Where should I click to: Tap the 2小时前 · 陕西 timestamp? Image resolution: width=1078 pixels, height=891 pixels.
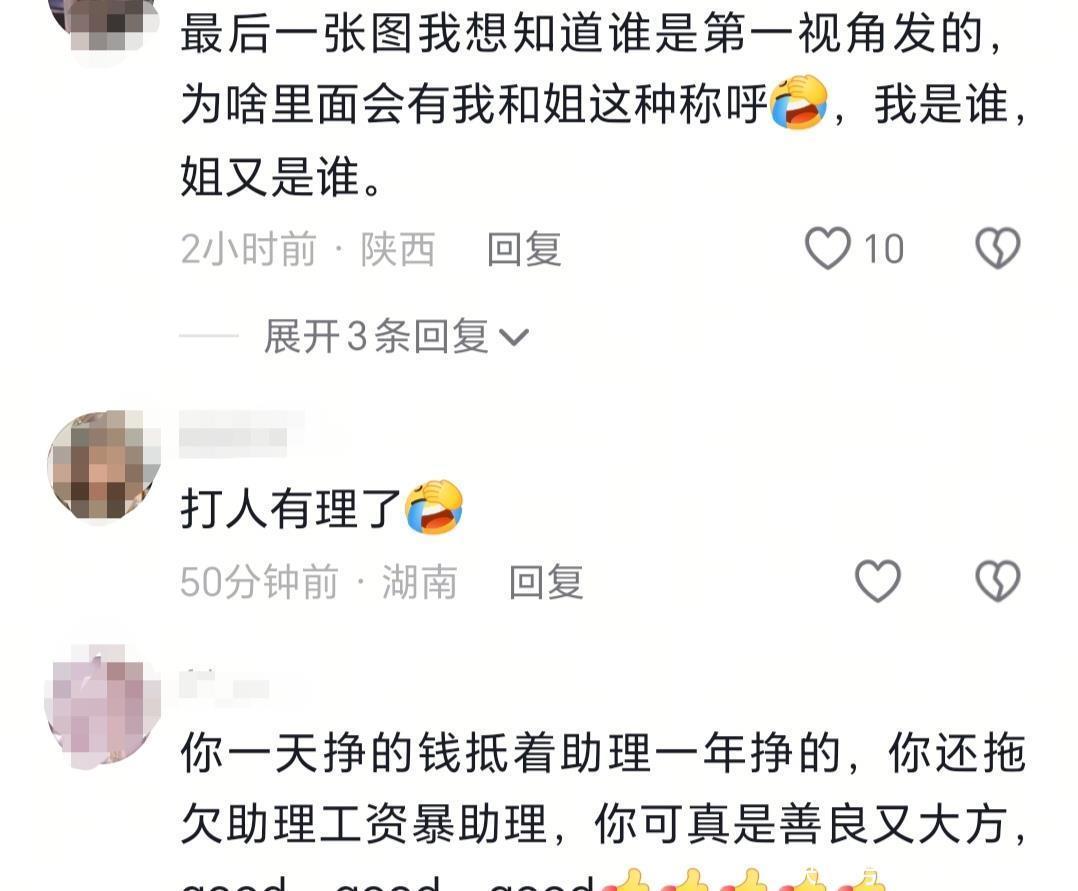308,249
